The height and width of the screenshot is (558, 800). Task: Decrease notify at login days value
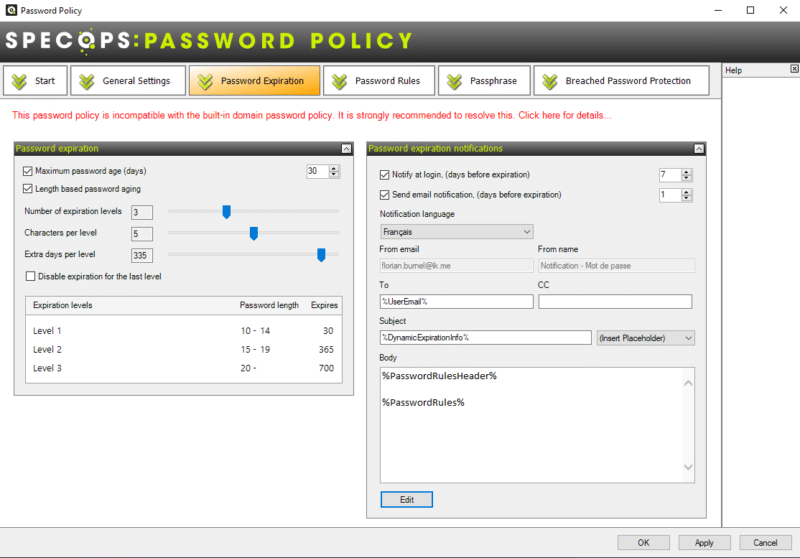coord(687,179)
